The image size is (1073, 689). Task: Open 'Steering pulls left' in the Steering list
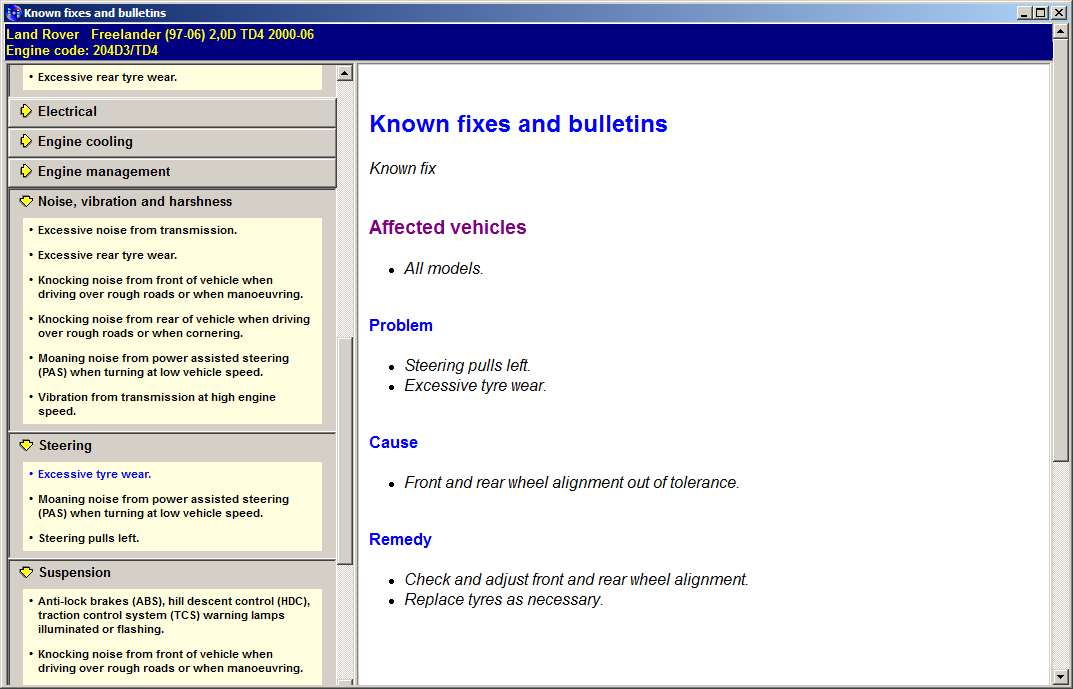click(89, 538)
